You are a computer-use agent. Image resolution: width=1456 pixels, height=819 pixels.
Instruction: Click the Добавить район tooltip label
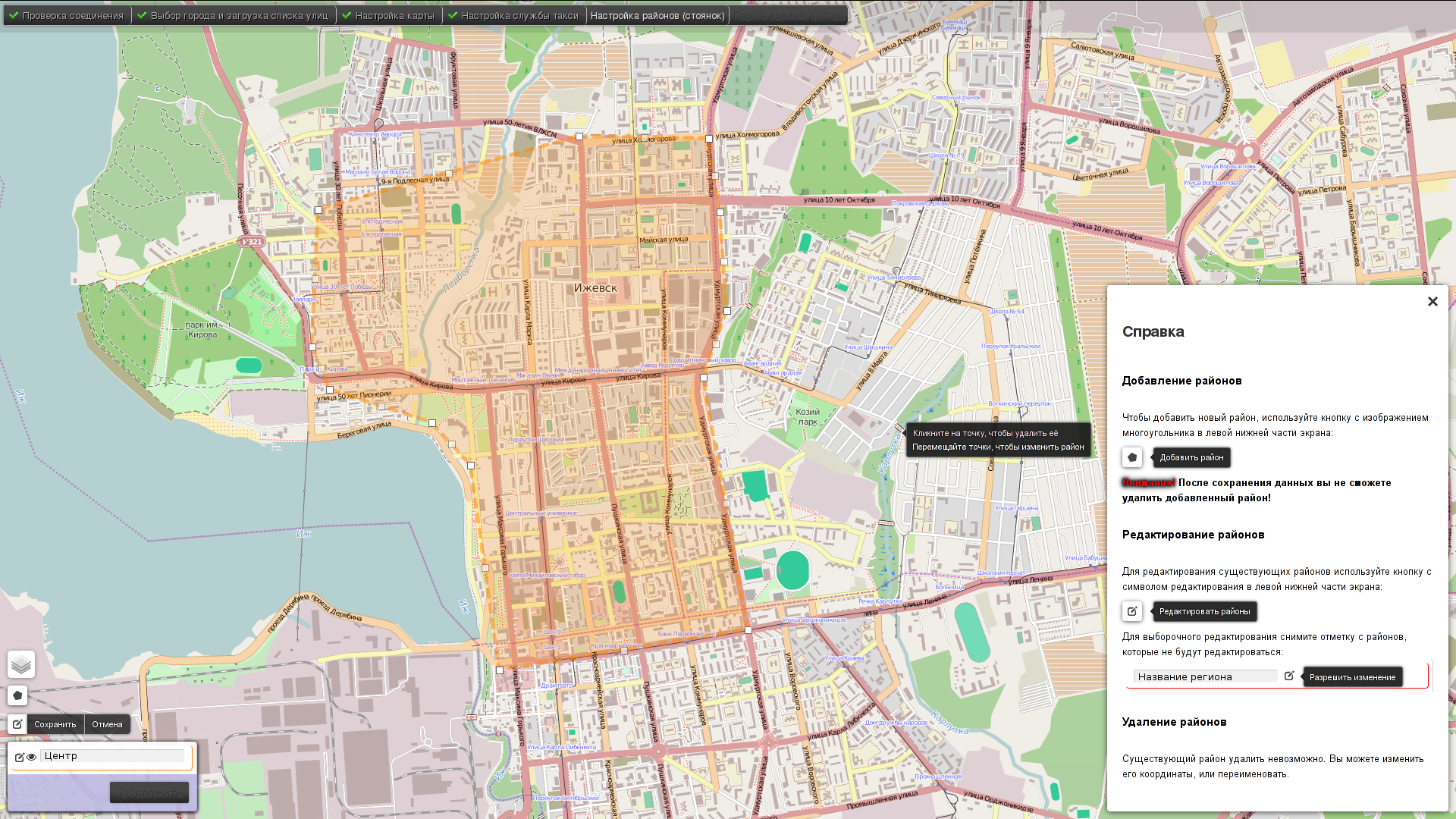1191,457
